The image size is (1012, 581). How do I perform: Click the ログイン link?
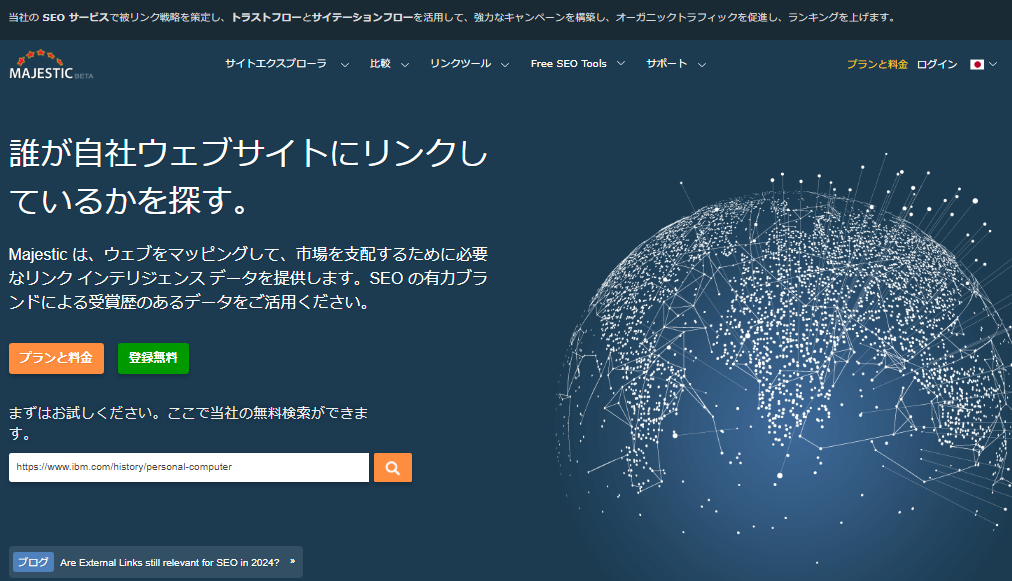pos(936,64)
